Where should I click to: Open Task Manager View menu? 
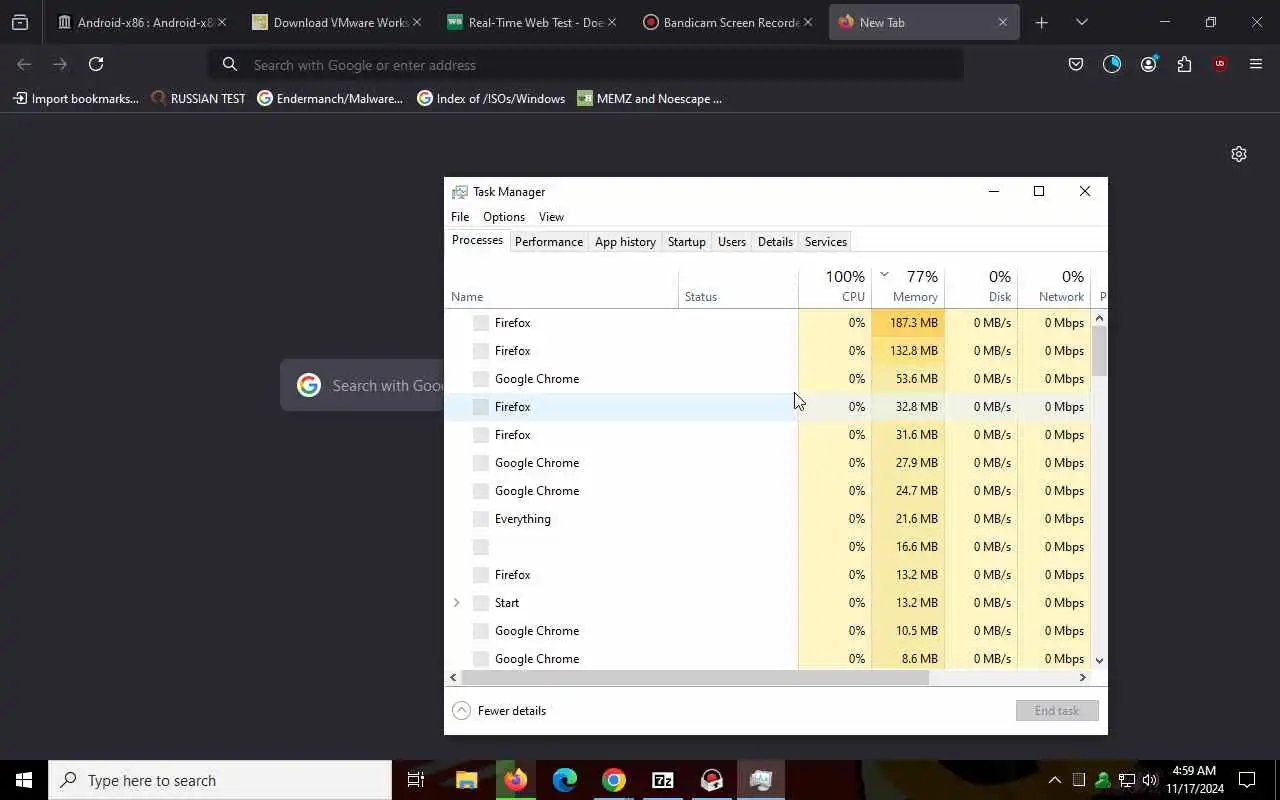point(551,217)
